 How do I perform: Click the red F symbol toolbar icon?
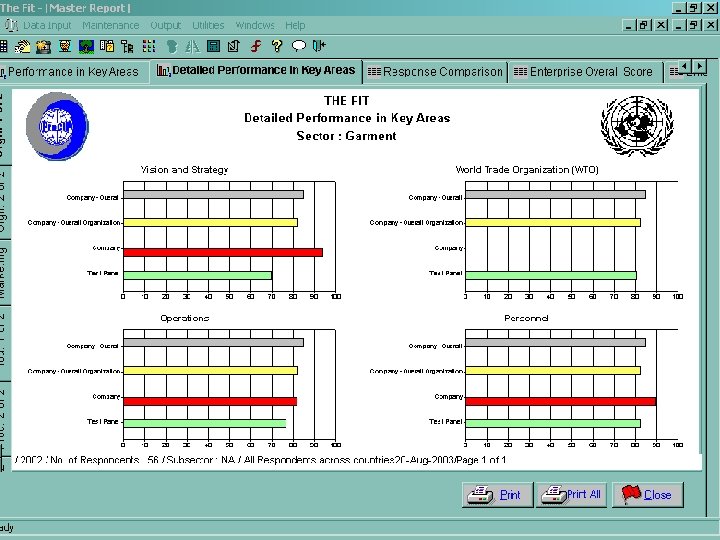coord(256,46)
